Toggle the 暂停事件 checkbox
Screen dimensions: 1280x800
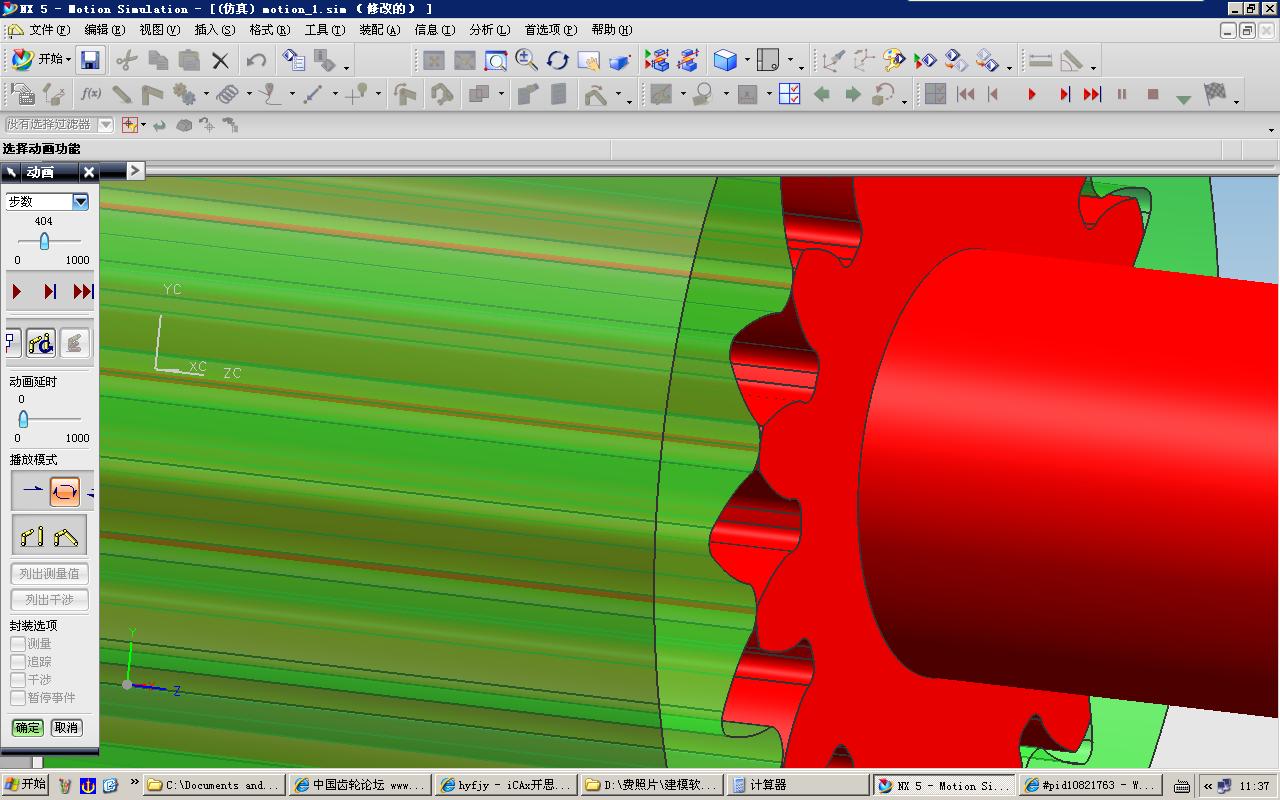click(18, 698)
